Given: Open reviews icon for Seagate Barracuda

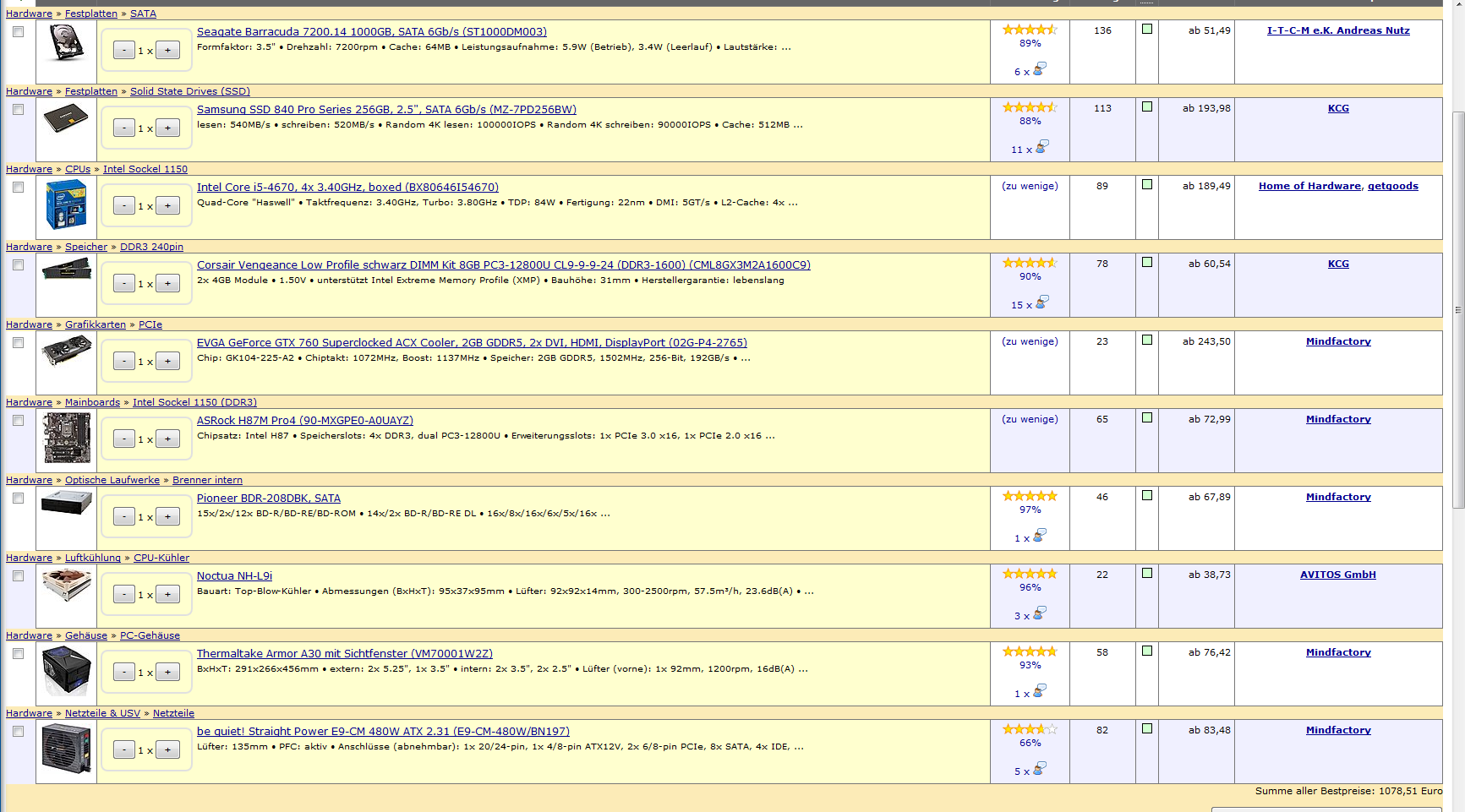Looking at the screenshot, I should click(x=1040, y=68).
